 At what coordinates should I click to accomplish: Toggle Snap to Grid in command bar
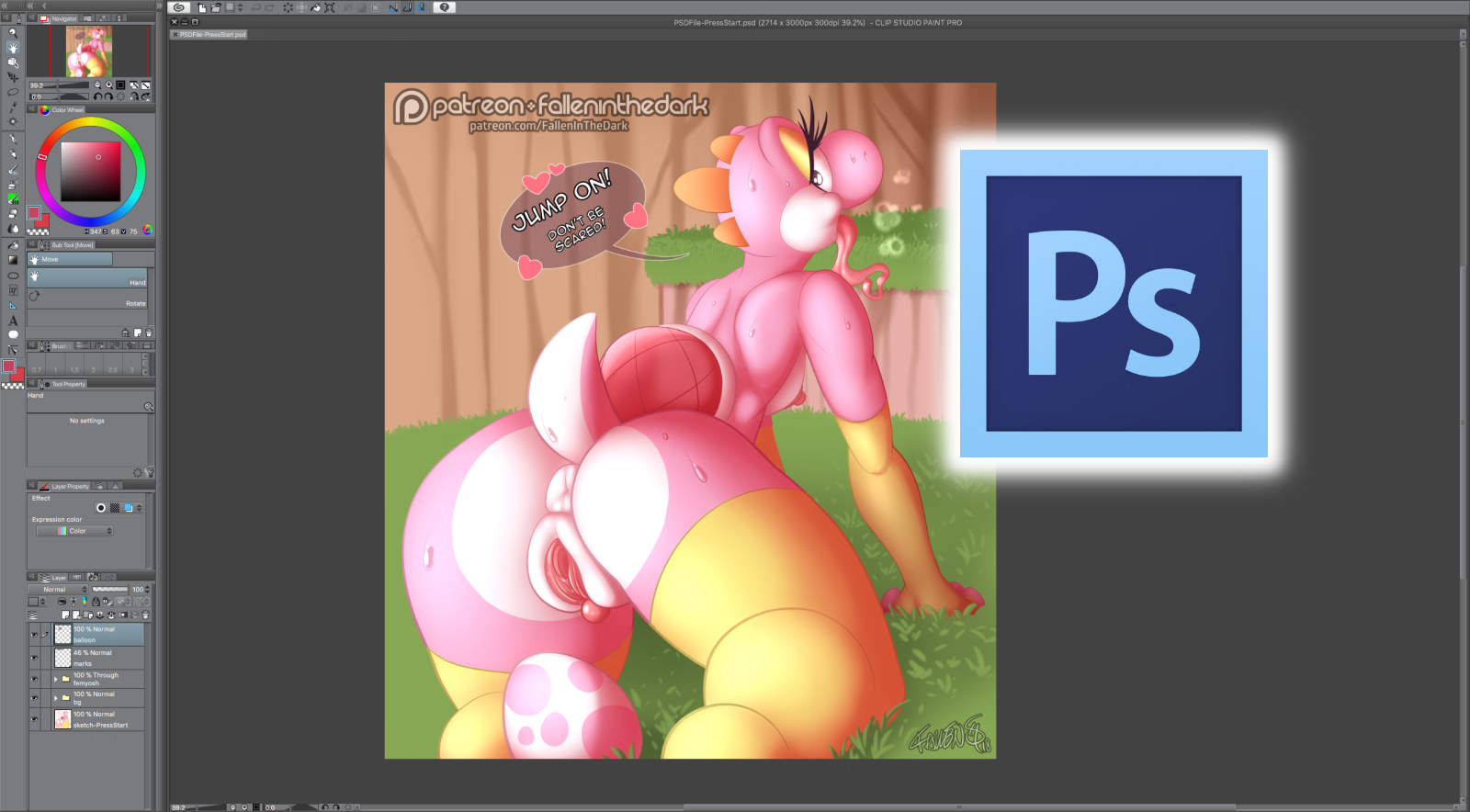pos(421,7)
